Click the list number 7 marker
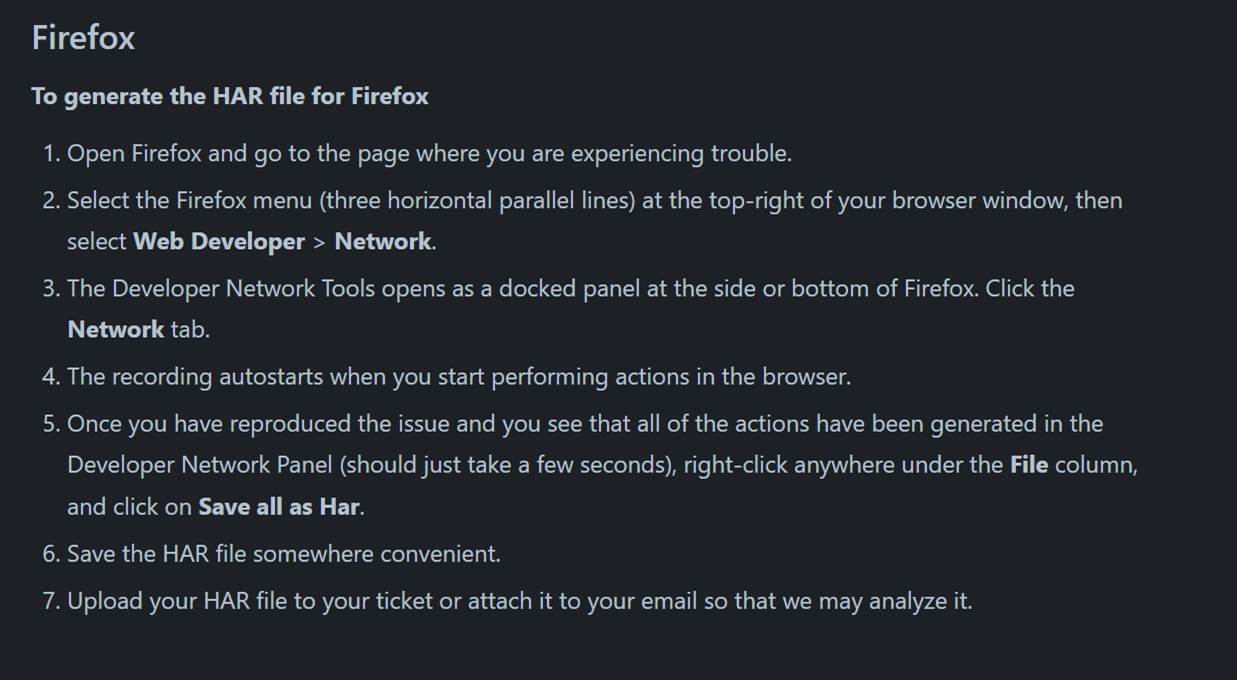This screenshot has width=1237, height=680. [x=52, y=601]
